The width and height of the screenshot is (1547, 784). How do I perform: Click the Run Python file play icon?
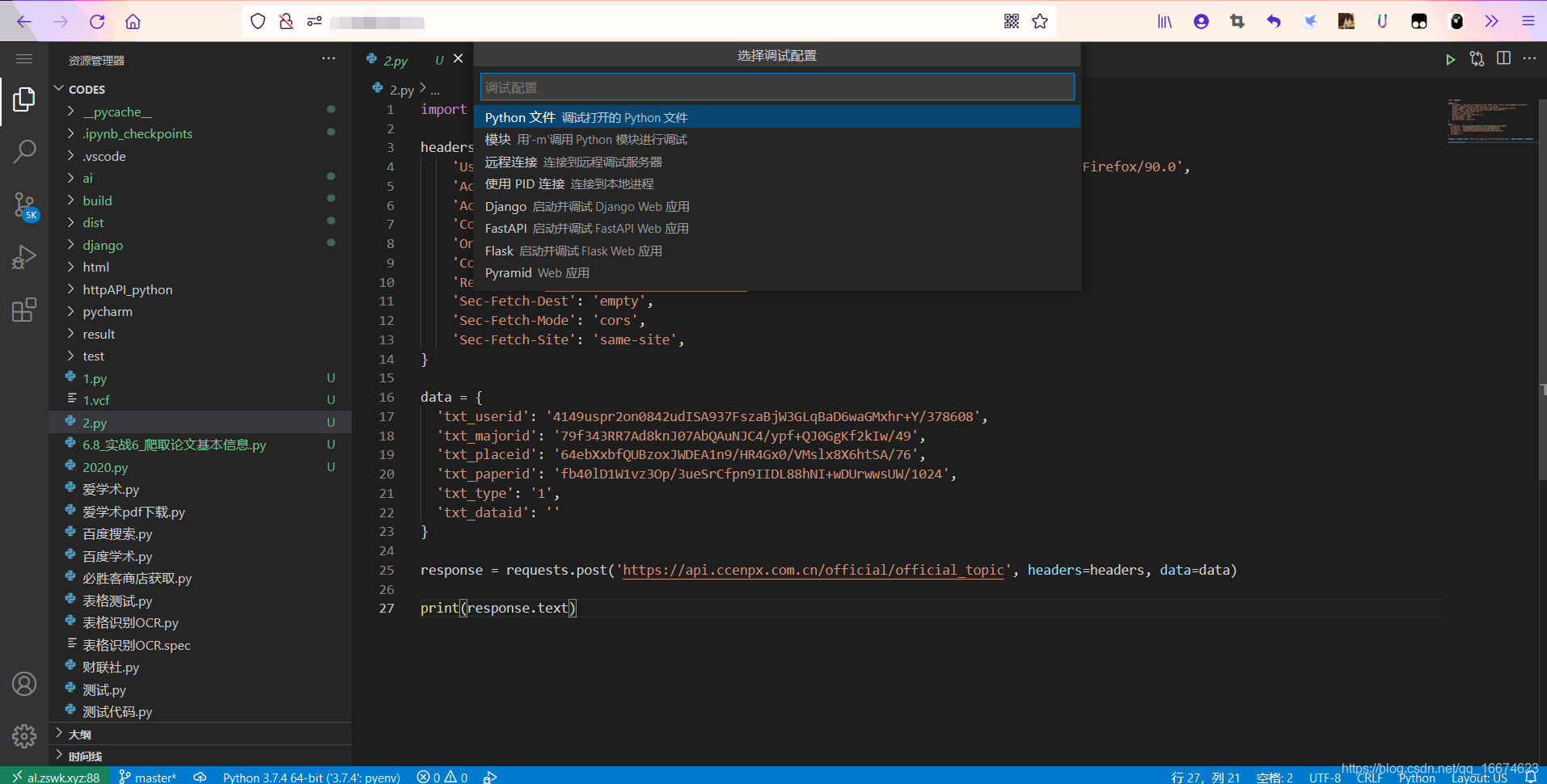click(1451, 59)
